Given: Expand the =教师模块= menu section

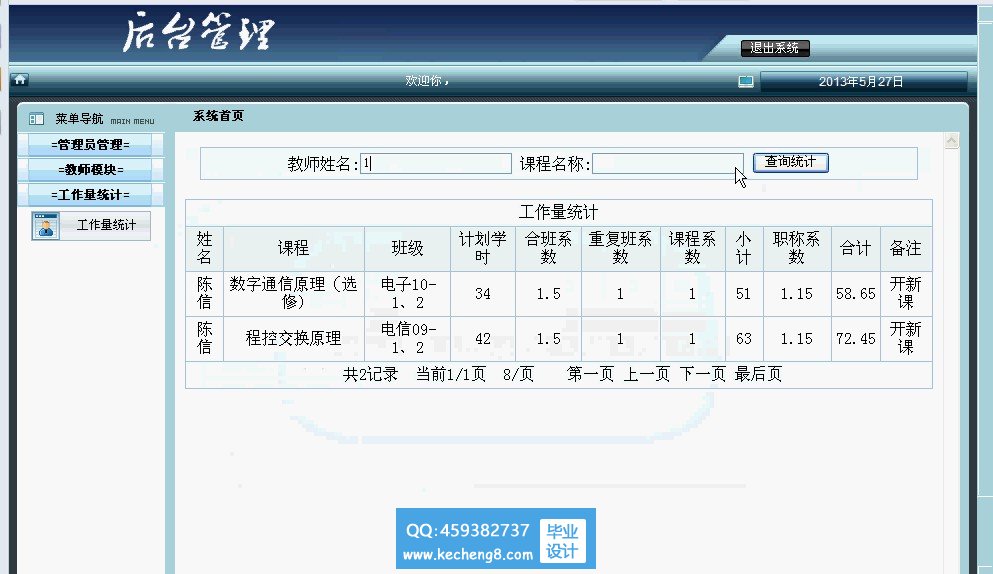Looking at the screenshot, I should tap(90, 170).
